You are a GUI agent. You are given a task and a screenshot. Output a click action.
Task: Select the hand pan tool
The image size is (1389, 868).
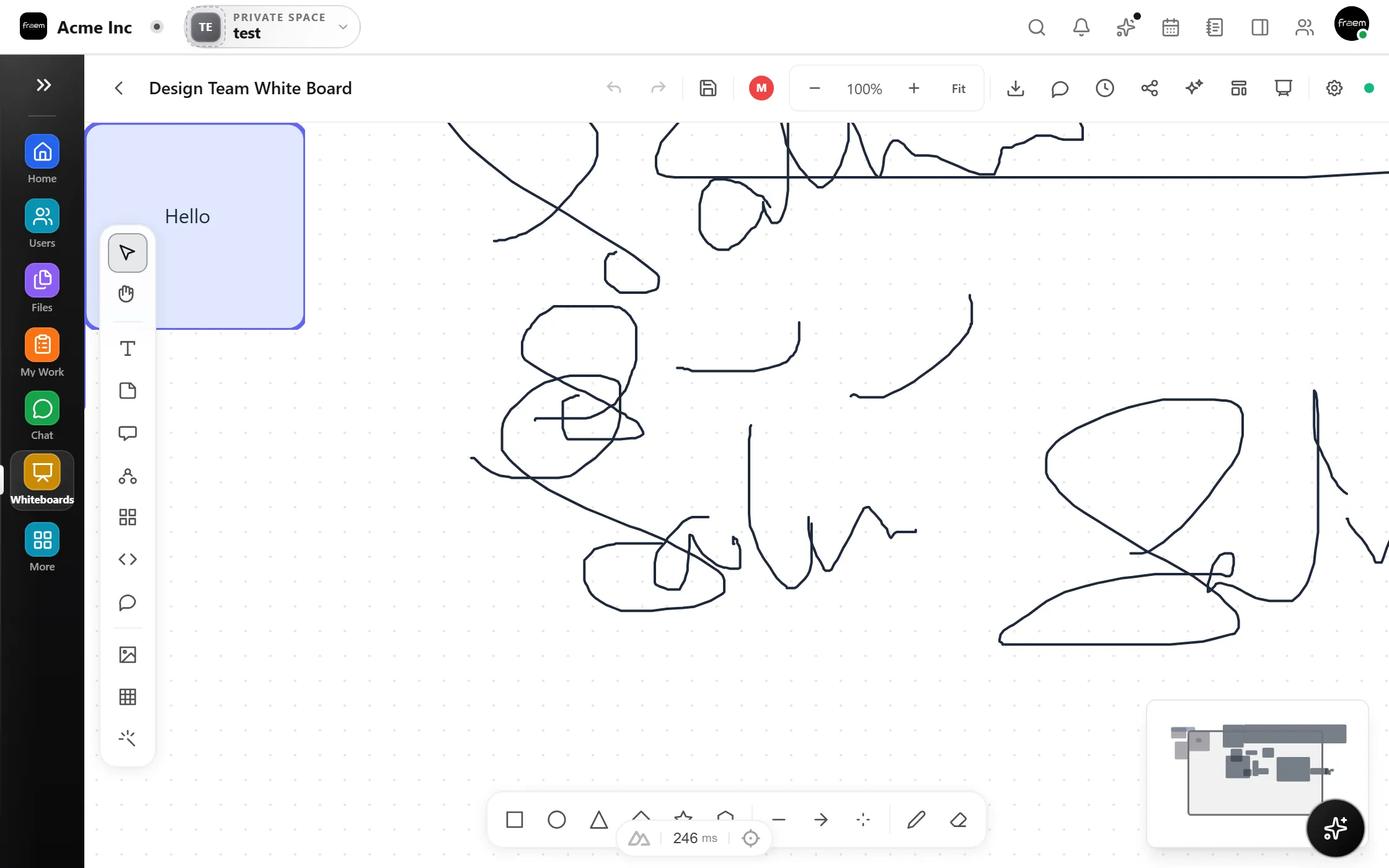tap(126, 294)
